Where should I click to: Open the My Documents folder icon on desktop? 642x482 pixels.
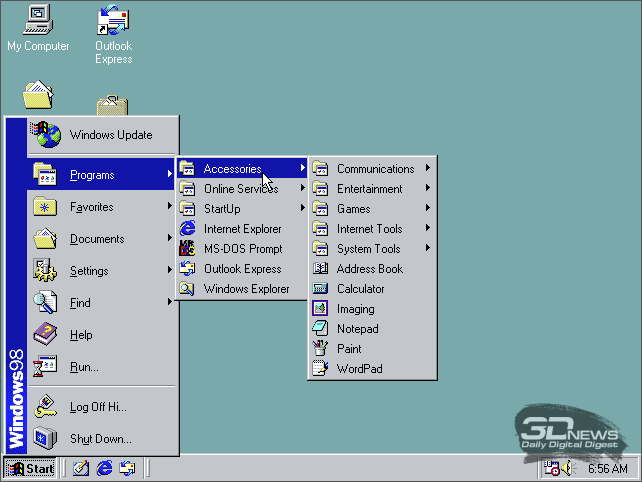(x=38, y=95)
